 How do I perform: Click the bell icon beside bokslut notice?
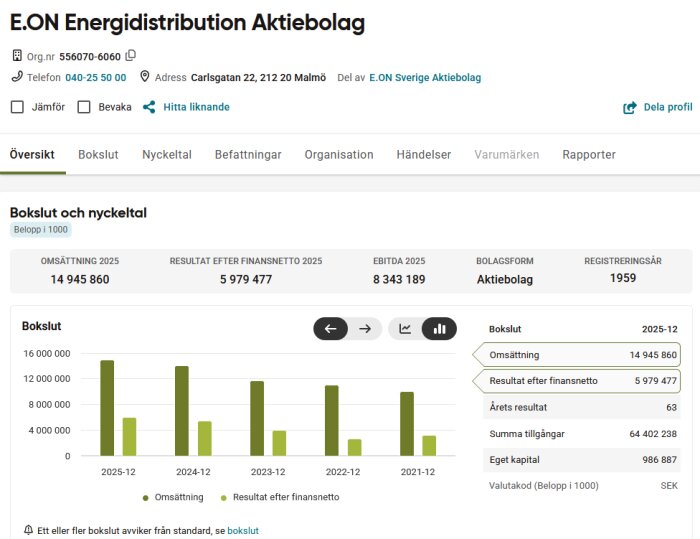point(28,530)
